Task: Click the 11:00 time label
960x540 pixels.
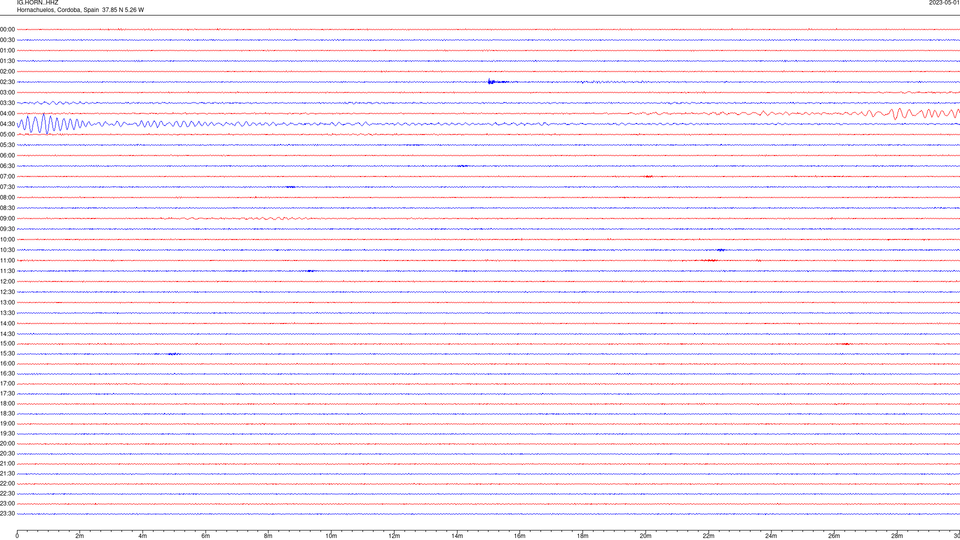Action: coord(7,260)
